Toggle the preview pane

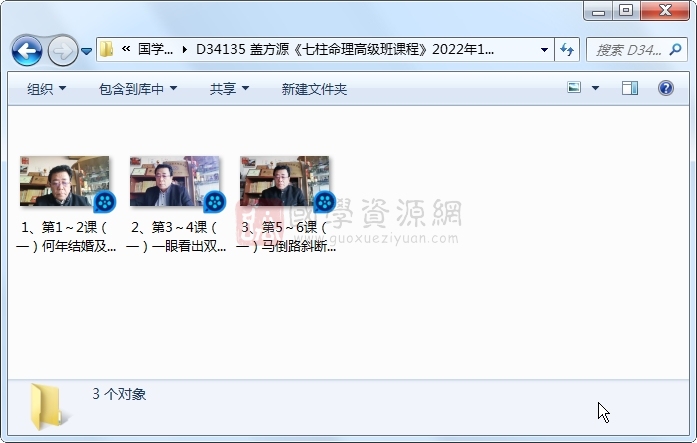[x=629, y=88]
